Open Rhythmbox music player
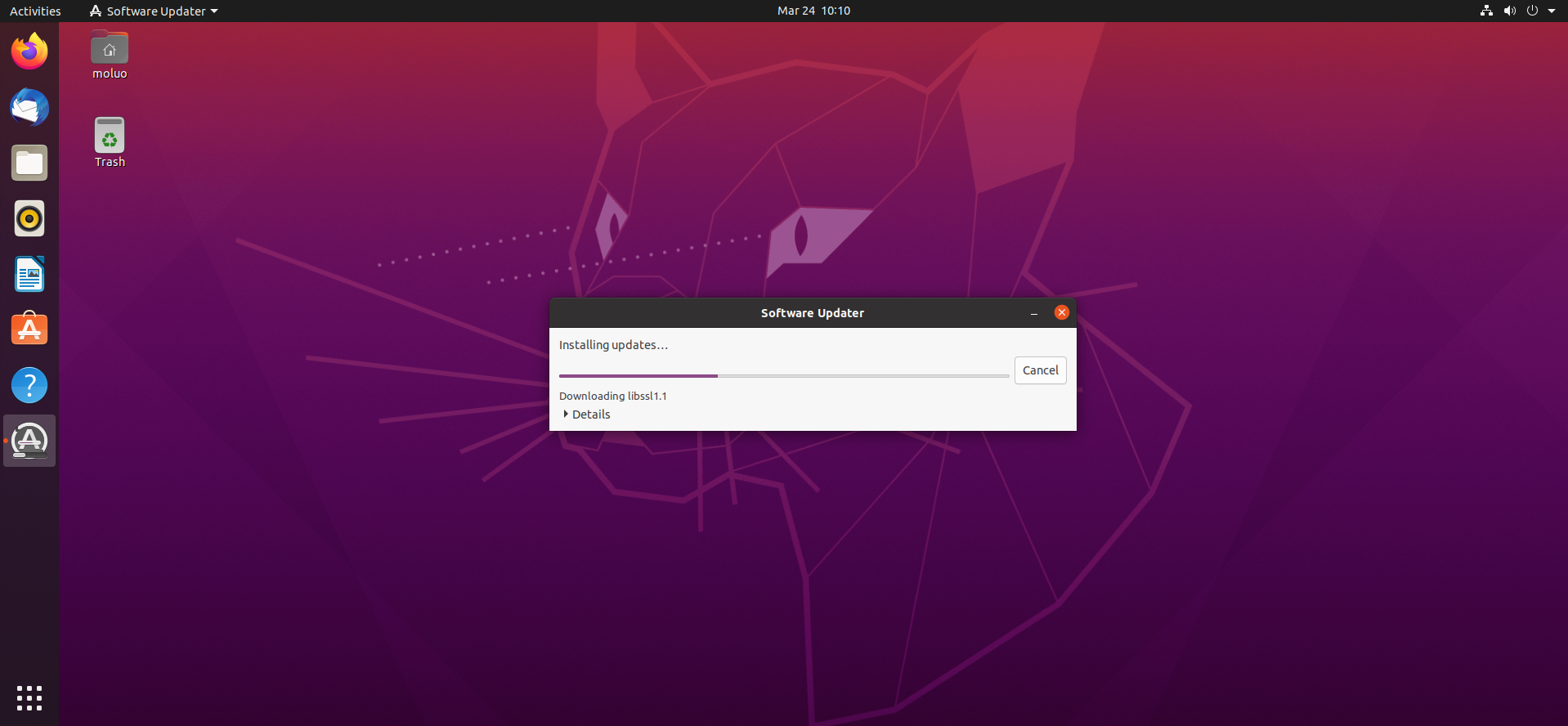This screenshot has width=1568, height=726. (x=29, y=218)
